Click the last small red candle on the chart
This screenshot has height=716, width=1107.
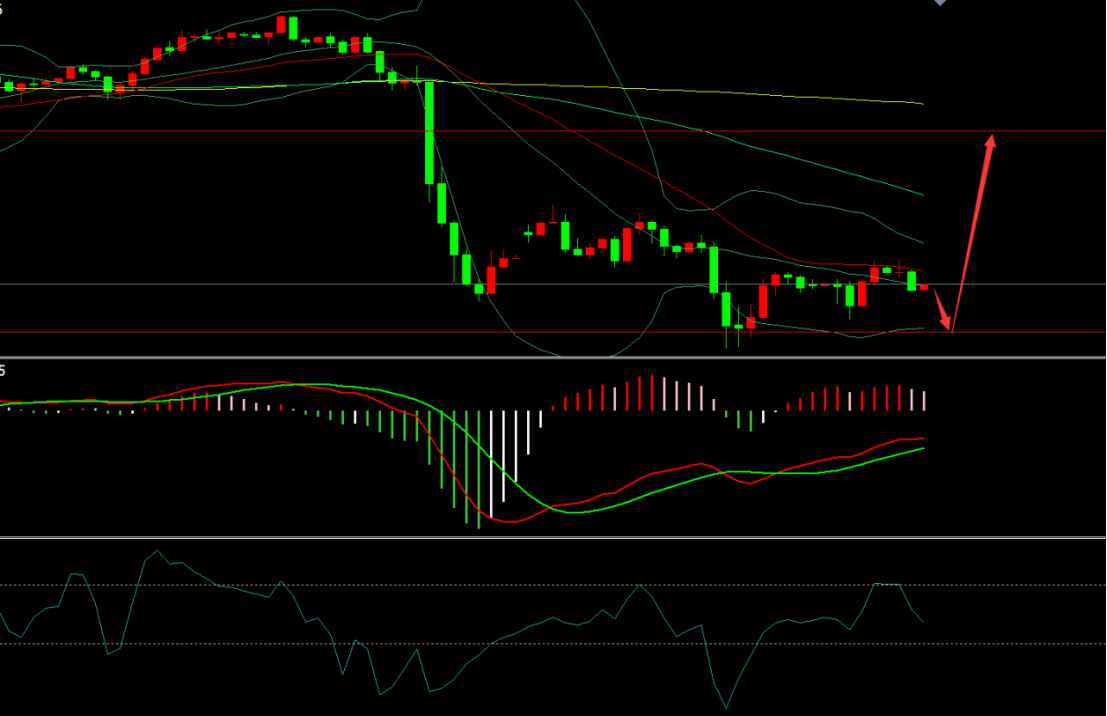923,287
